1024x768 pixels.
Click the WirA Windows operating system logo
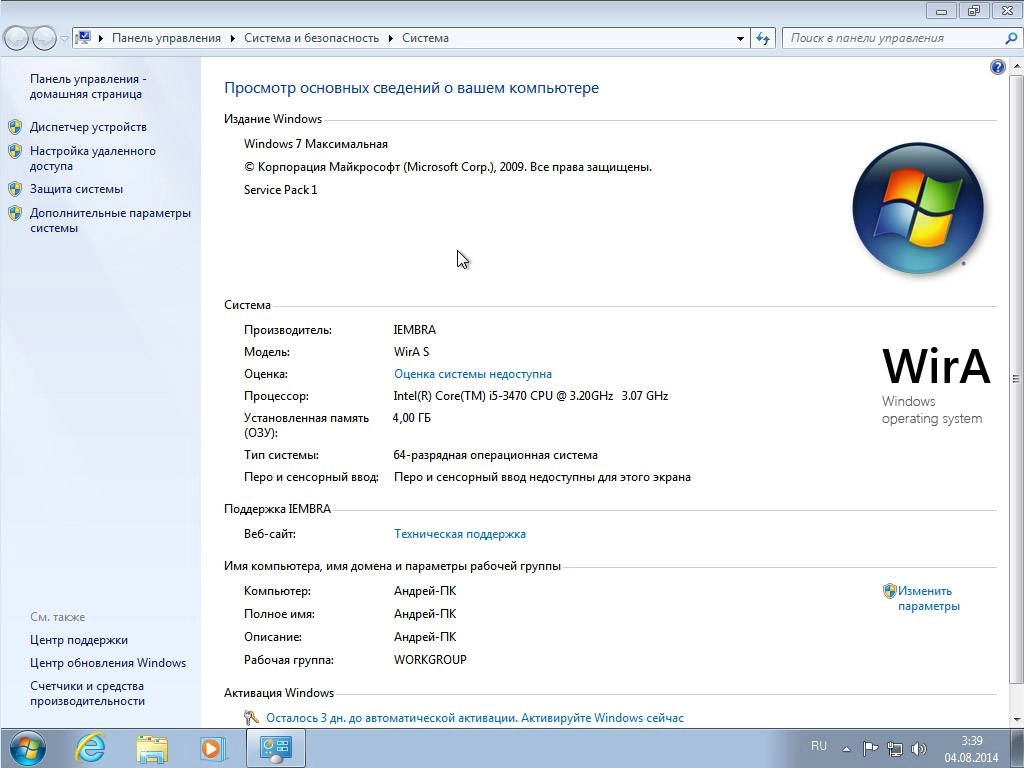click(935, 385)
